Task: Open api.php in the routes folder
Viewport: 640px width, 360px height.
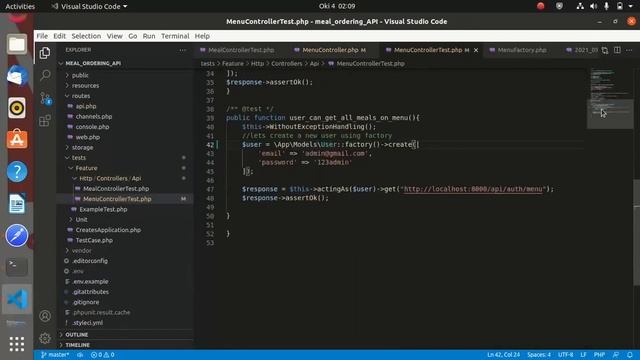Action: [x=86, y=106]
